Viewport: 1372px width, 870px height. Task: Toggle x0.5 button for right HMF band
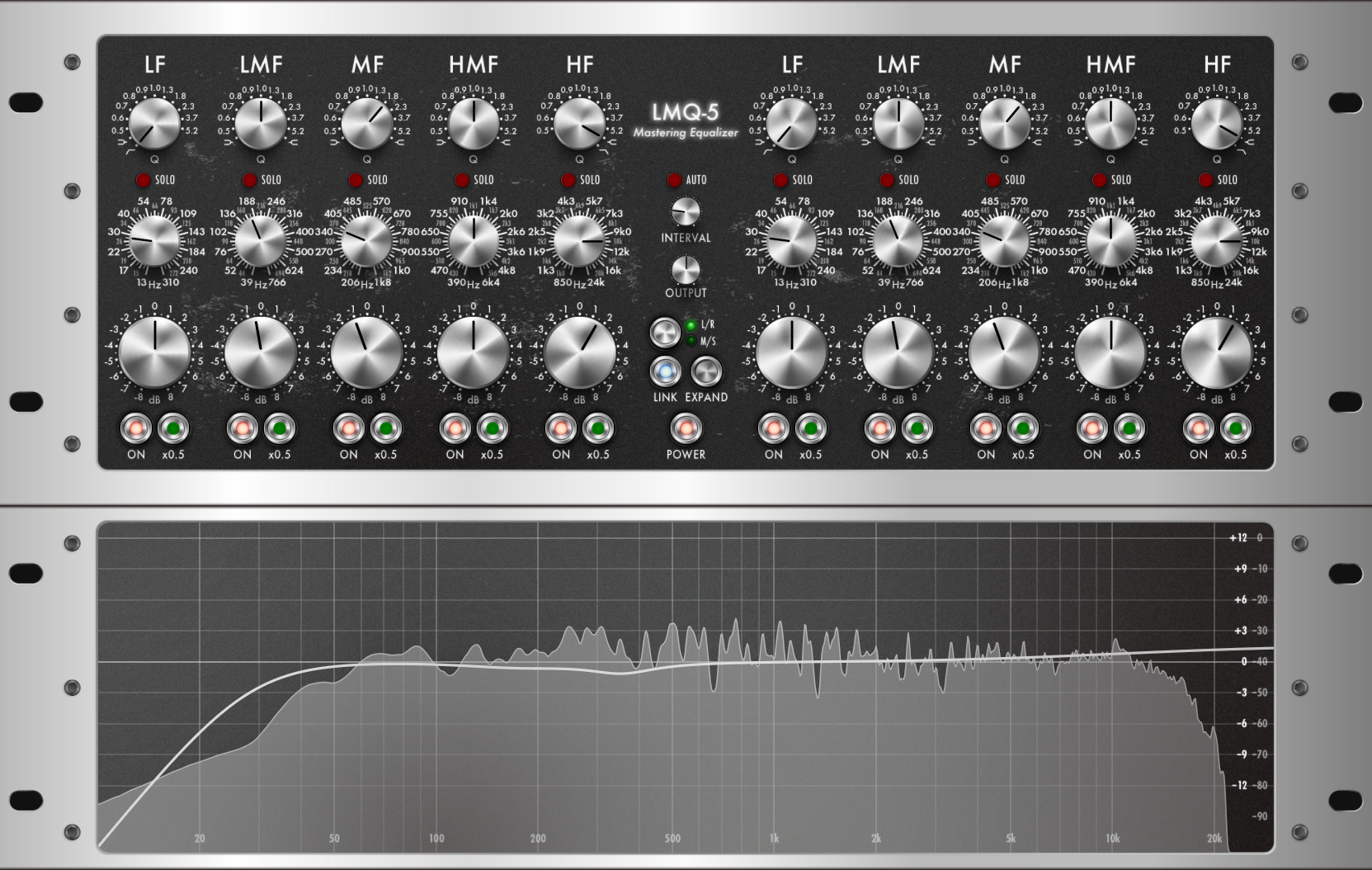(x=1129, y=428)
